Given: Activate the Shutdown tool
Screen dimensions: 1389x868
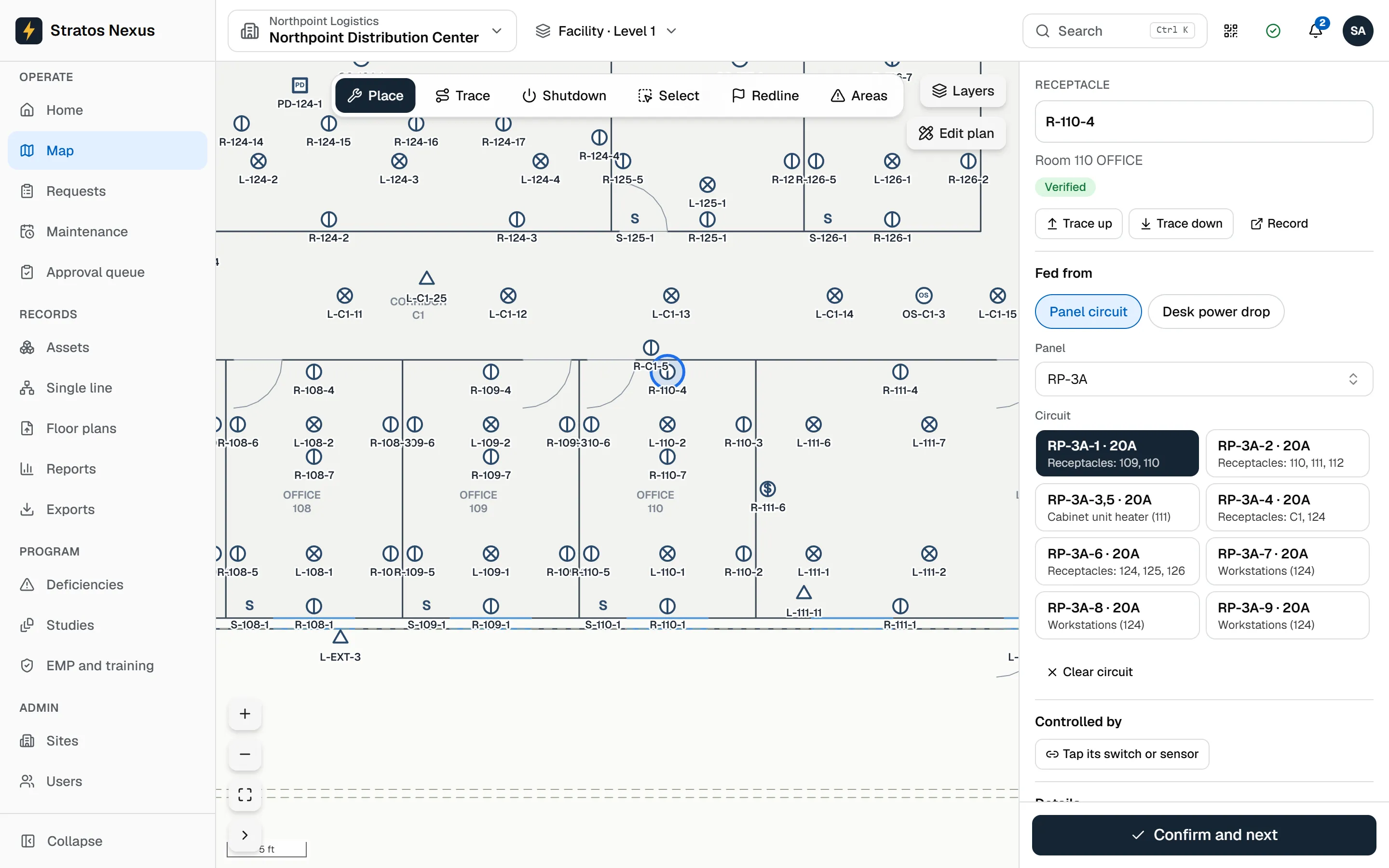Looking at the screenshot, I should click(x=564, y=95).
